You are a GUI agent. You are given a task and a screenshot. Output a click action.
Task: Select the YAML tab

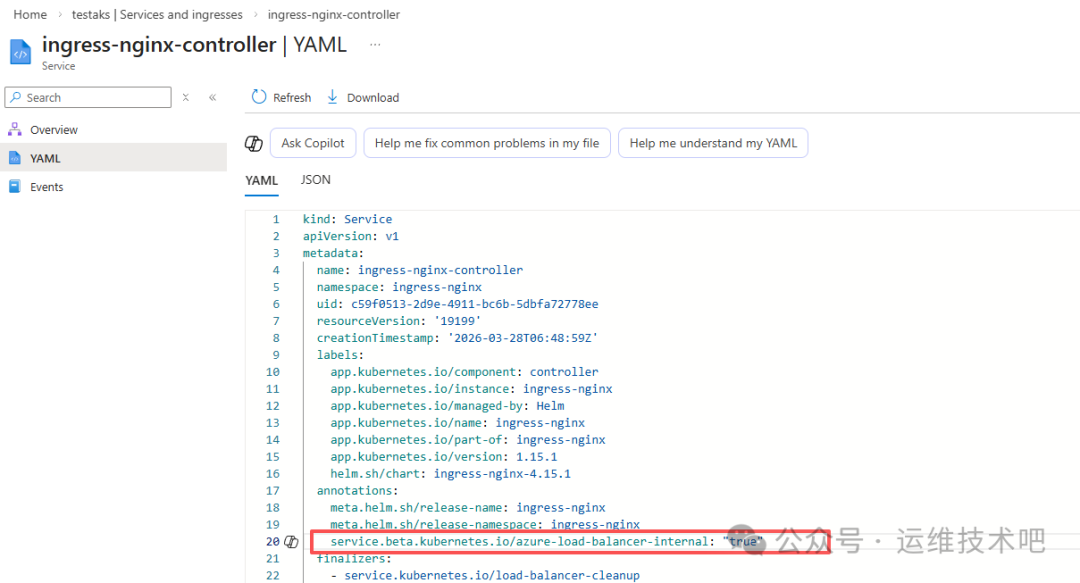click(x=261, y=180)
